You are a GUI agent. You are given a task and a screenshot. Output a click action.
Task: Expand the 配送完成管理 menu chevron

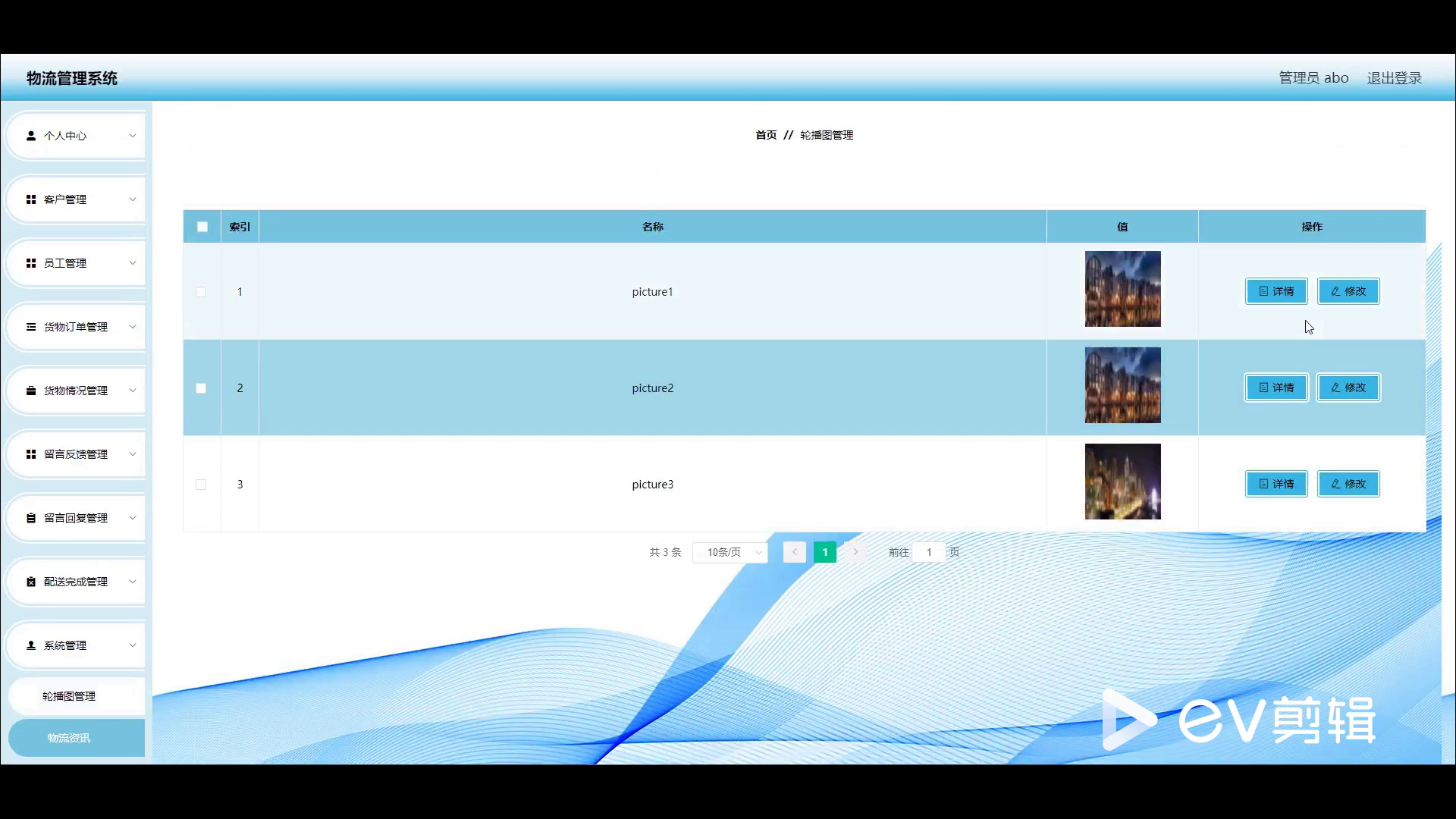[133, 582]
